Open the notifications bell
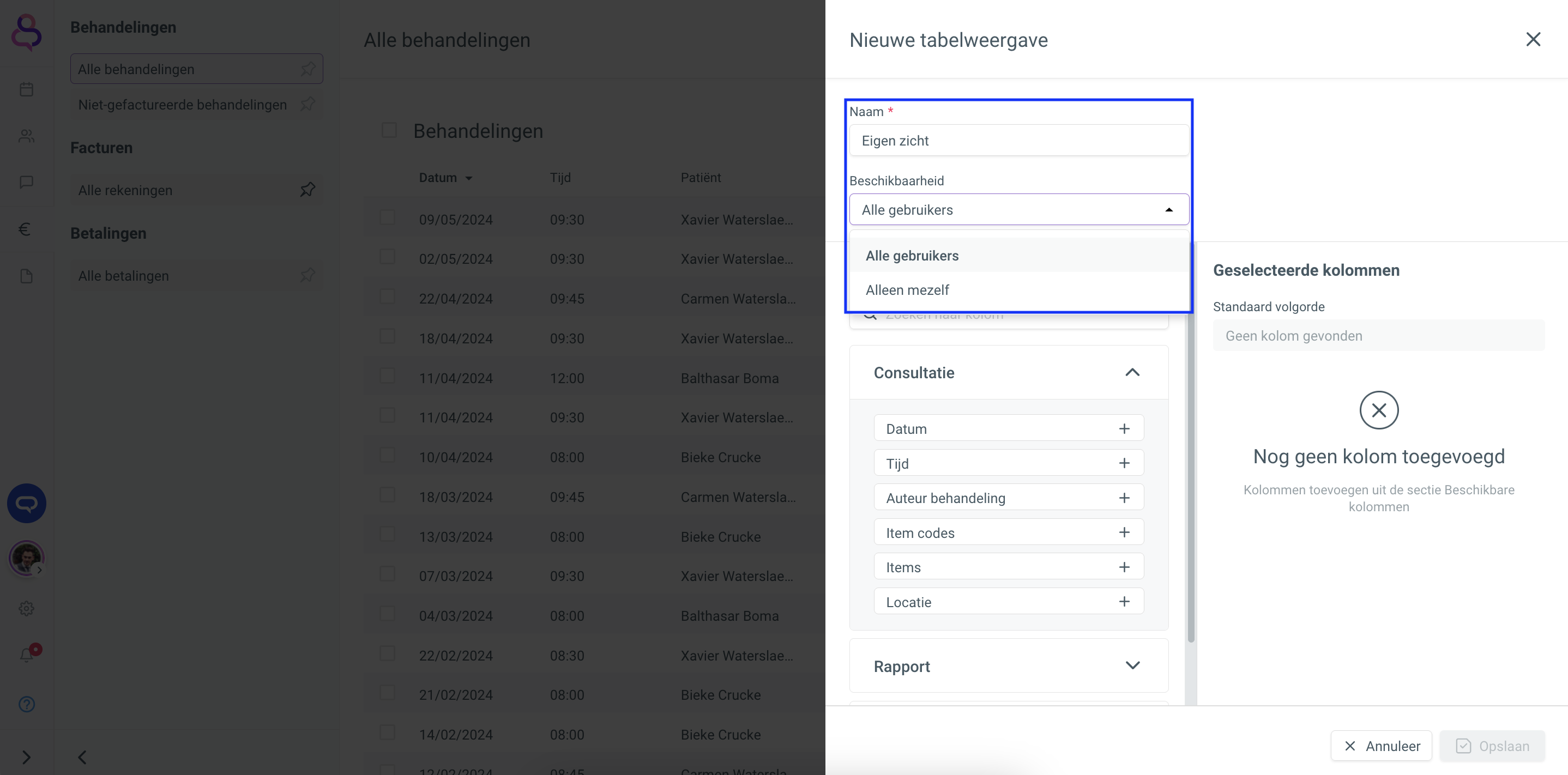The width and height of the screenshot is (1568, 775). click(x=26, y=655)
